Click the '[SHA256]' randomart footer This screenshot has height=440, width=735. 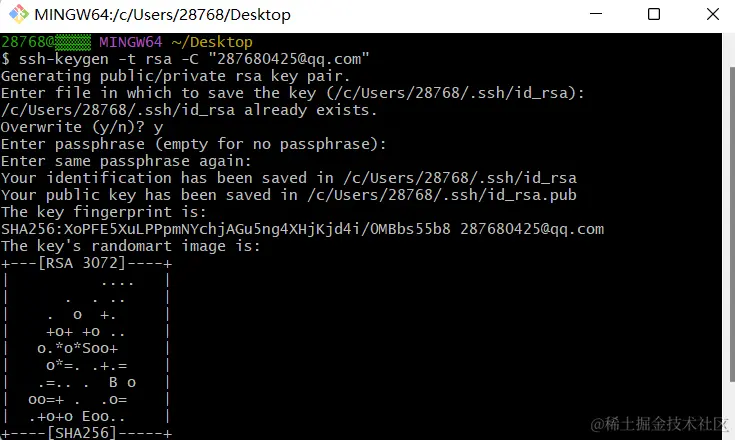83,432
